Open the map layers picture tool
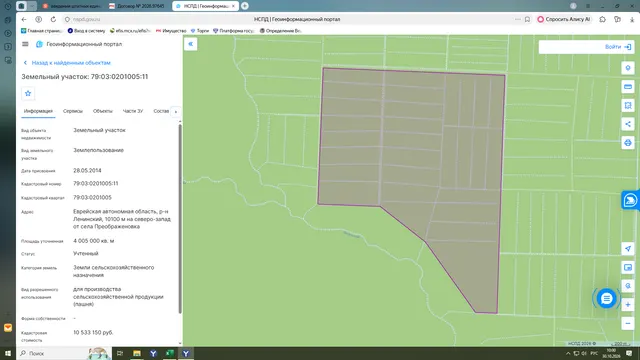The image size is (640, 360). click(x=628, y=267)
